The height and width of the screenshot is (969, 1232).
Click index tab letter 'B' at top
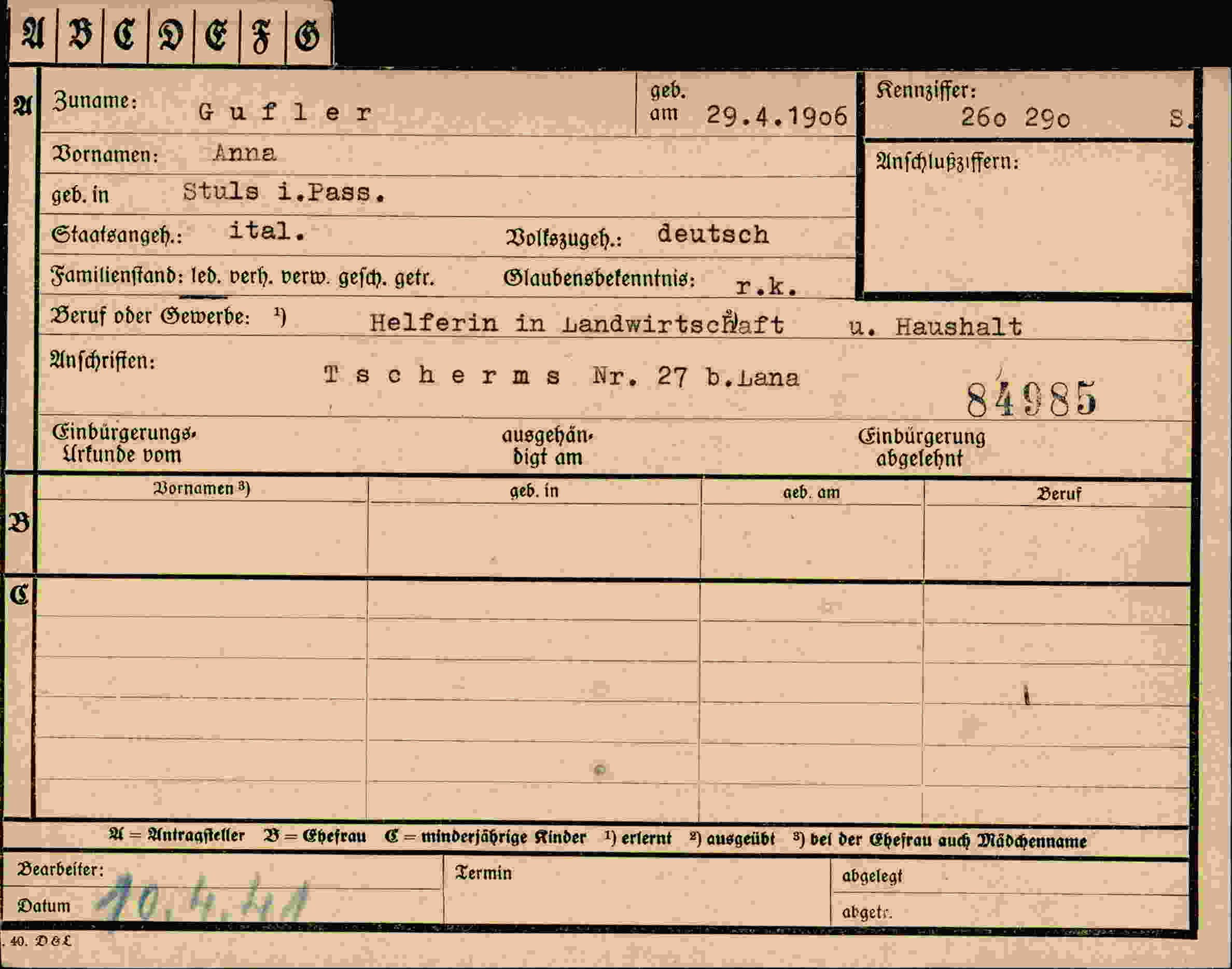click(x=80, y=34)
